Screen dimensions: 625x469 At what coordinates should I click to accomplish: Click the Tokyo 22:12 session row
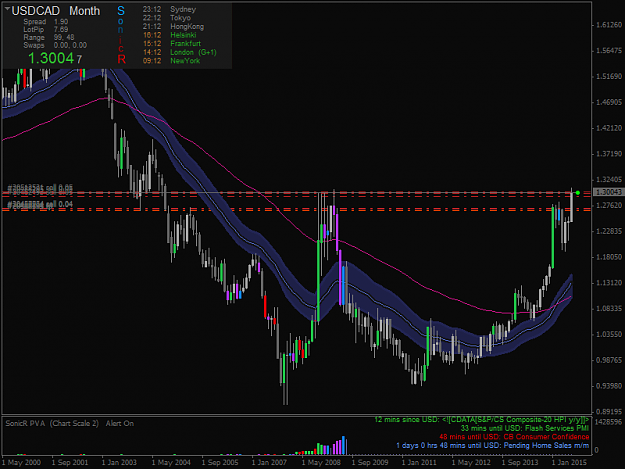[x=167, y=18]
